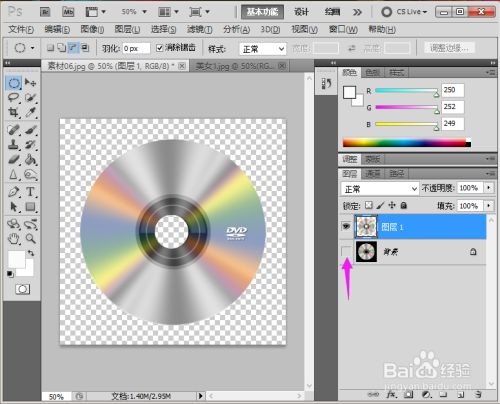Open the 图像 Image menu

tap(92, 29)
